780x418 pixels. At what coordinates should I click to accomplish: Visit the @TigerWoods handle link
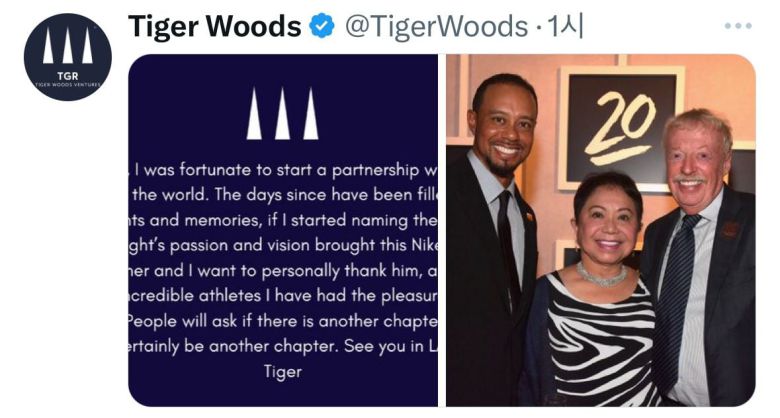436,27
